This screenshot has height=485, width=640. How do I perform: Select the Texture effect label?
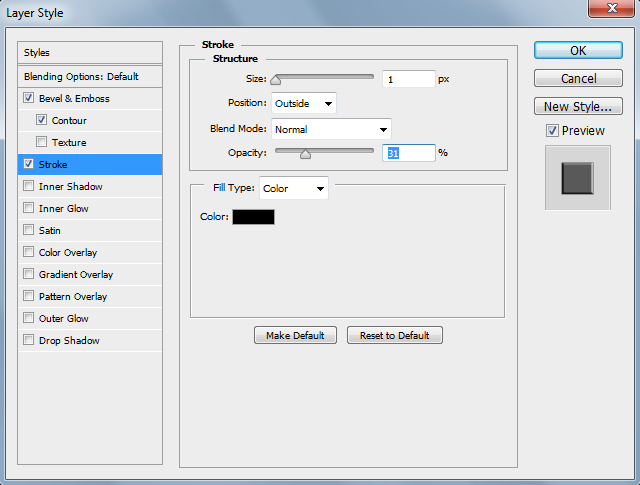(x=69, y=142)
